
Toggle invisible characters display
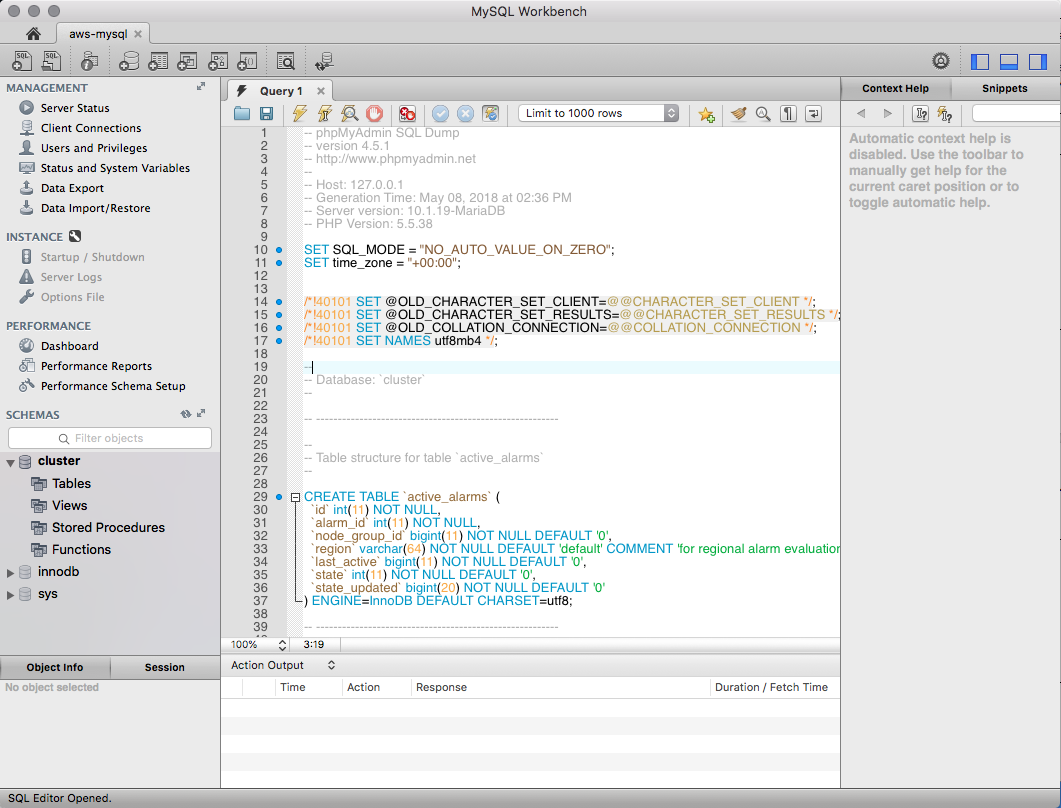coord(788,114)
